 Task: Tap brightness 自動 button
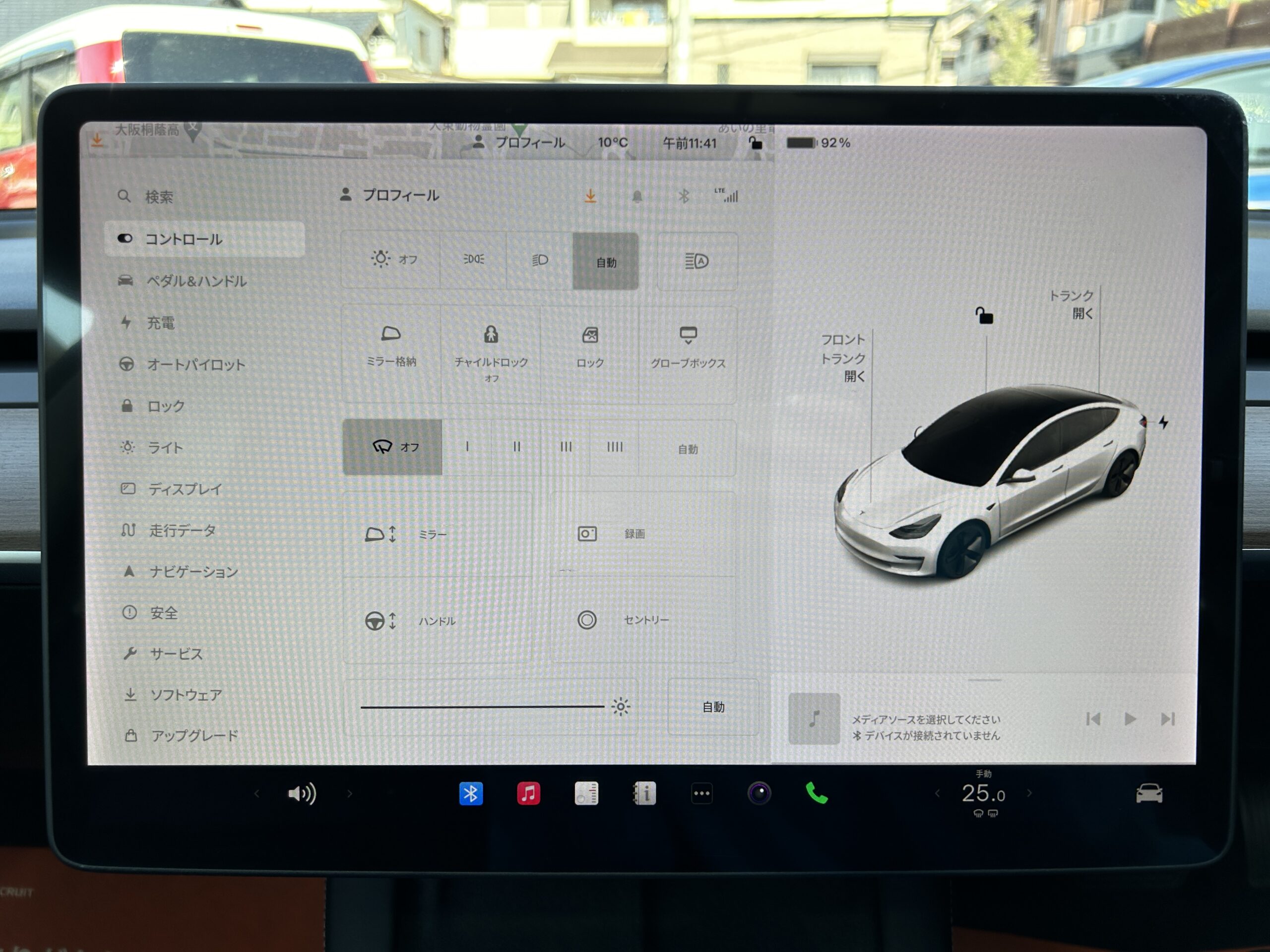tap(713, 707)
